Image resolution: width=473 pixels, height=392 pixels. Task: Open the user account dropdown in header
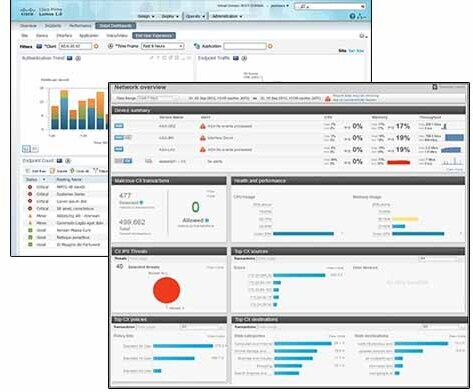[280, 6]
